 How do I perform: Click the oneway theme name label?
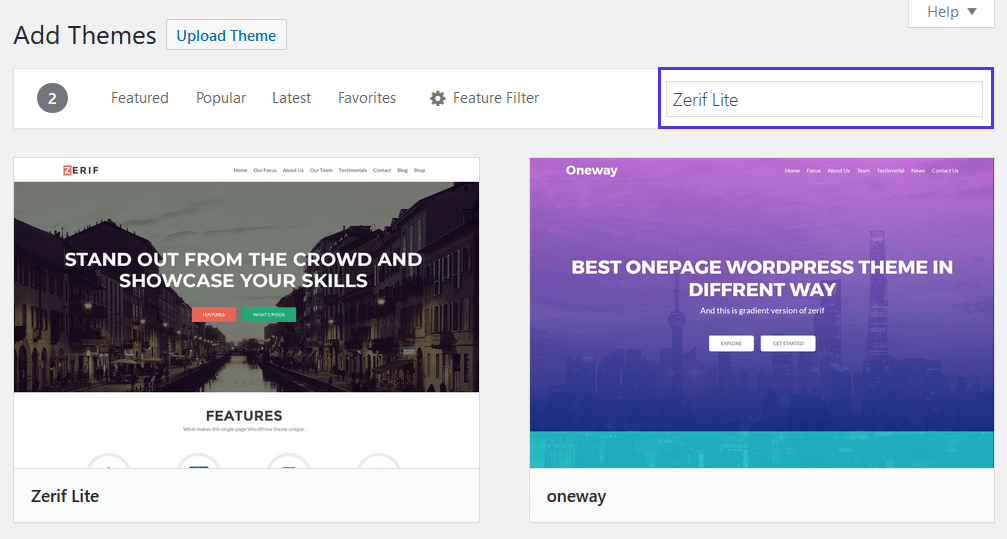pyautogui.click(x=576, y=496)
